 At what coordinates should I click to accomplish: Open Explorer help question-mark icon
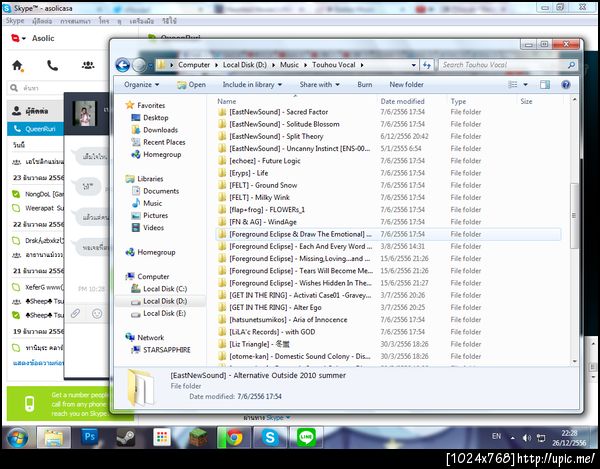[566, 85]
